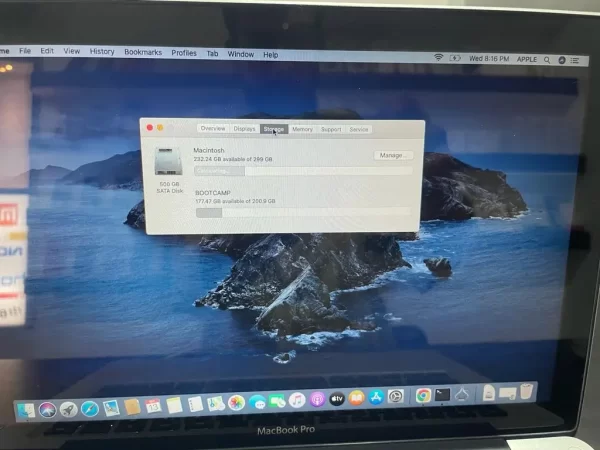600x450 pixels.
Task: Click battery charging status icon
Action: click(x=455, y=58)
